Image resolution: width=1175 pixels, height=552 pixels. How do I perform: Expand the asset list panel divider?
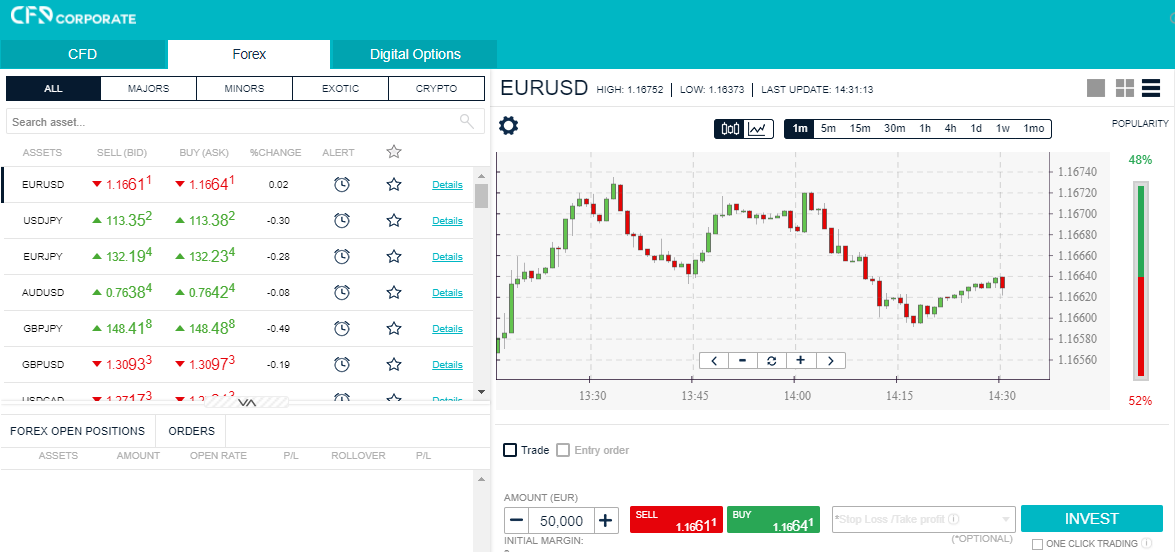pyautogui.click(x=247, y=402)
